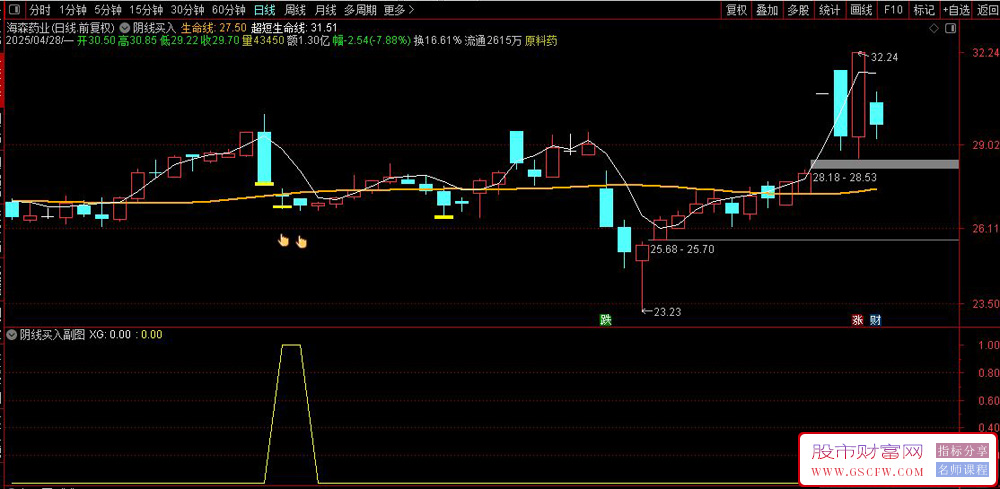Image resolution: width=1000 pixels, height=489 pixels.
Task: Click the 叠加 overlay button
Action: (767, 10)
